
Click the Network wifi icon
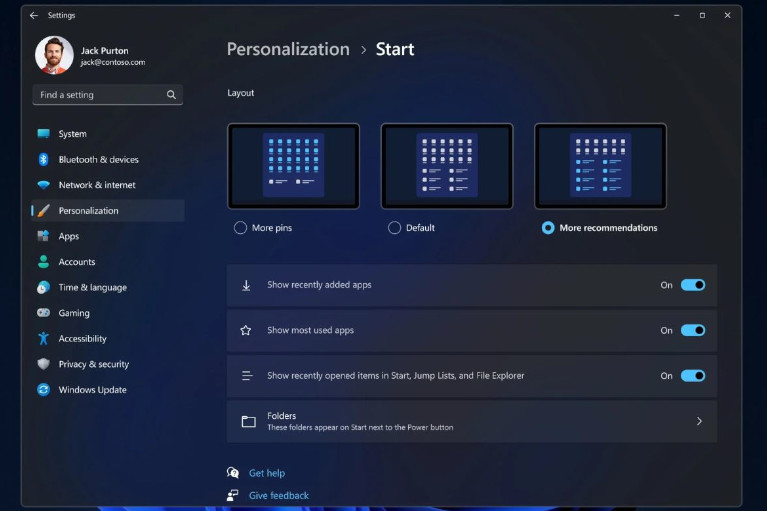pyautogui.click(x=44, y=185)
